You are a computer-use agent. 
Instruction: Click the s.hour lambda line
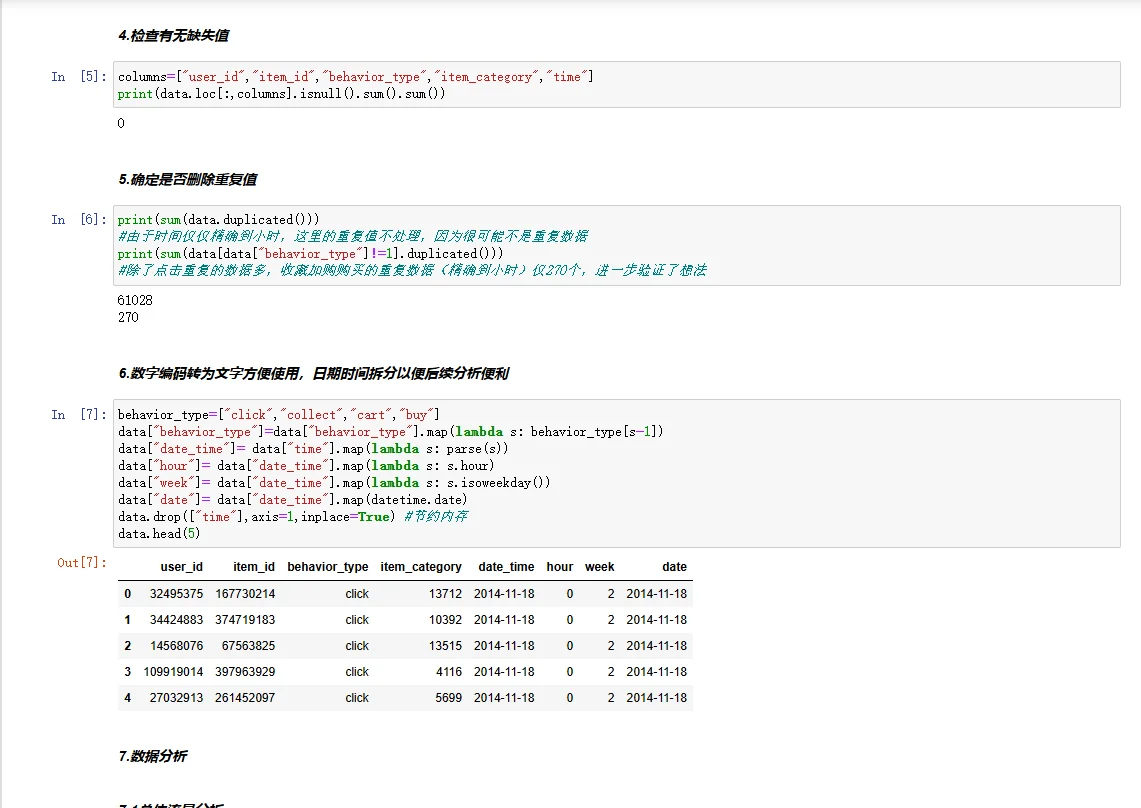click(306, 465)
